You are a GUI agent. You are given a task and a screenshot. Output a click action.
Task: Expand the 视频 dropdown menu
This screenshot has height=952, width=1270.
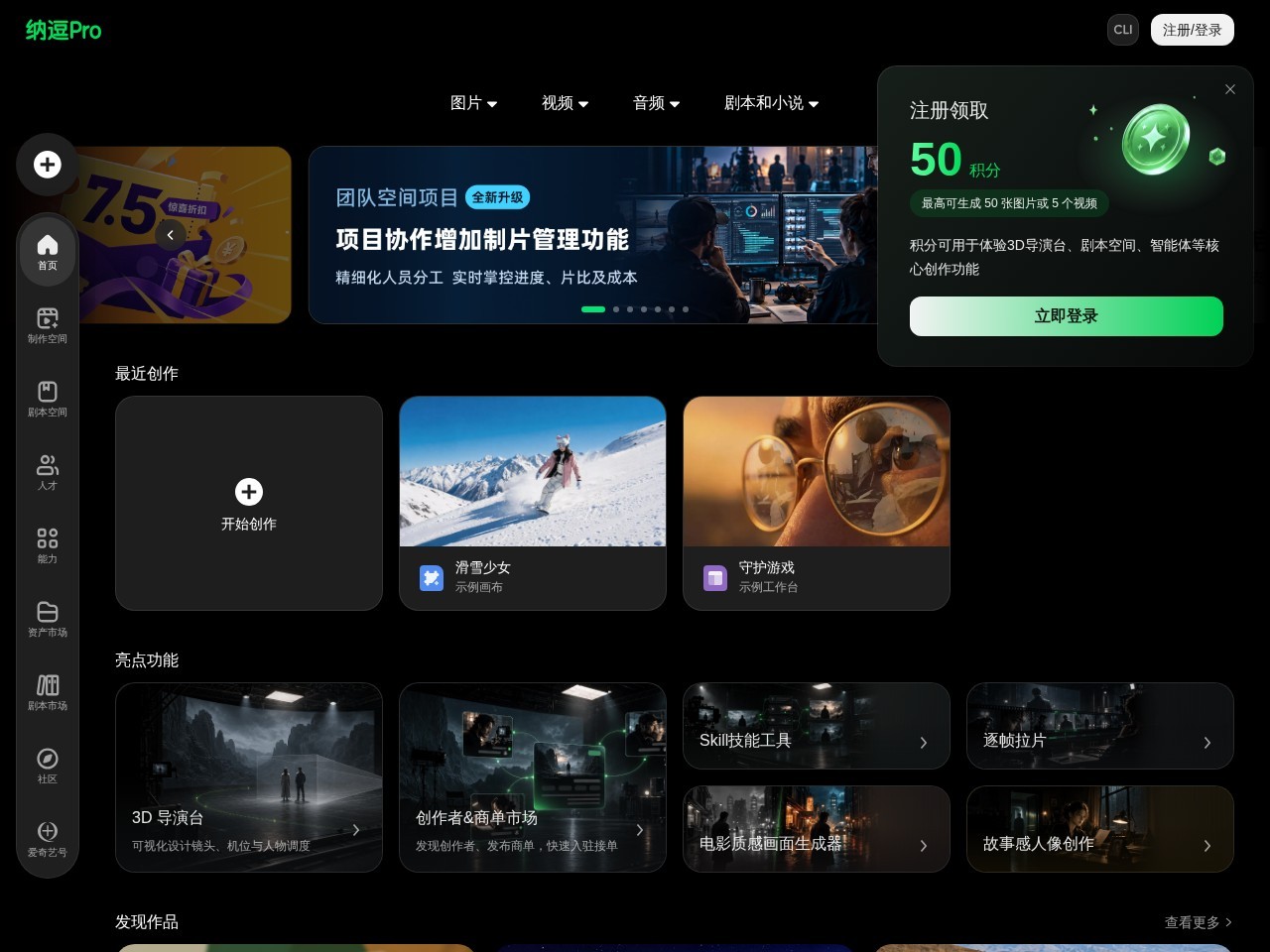click(x=566, y=103)
